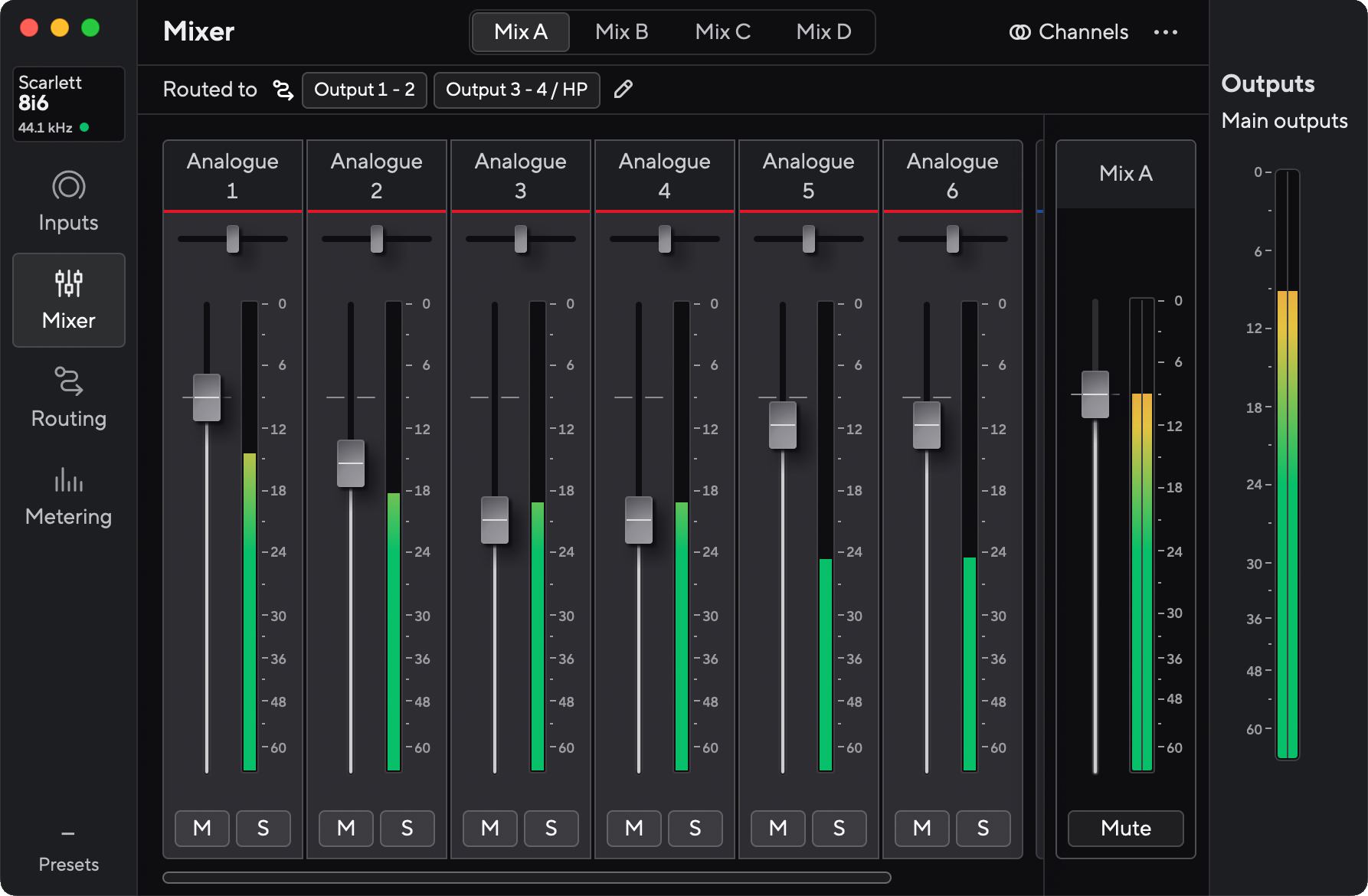Click the Main outputs level meter
The width and height of the screenshot is (1368, 896).
tap(1288, 464)
